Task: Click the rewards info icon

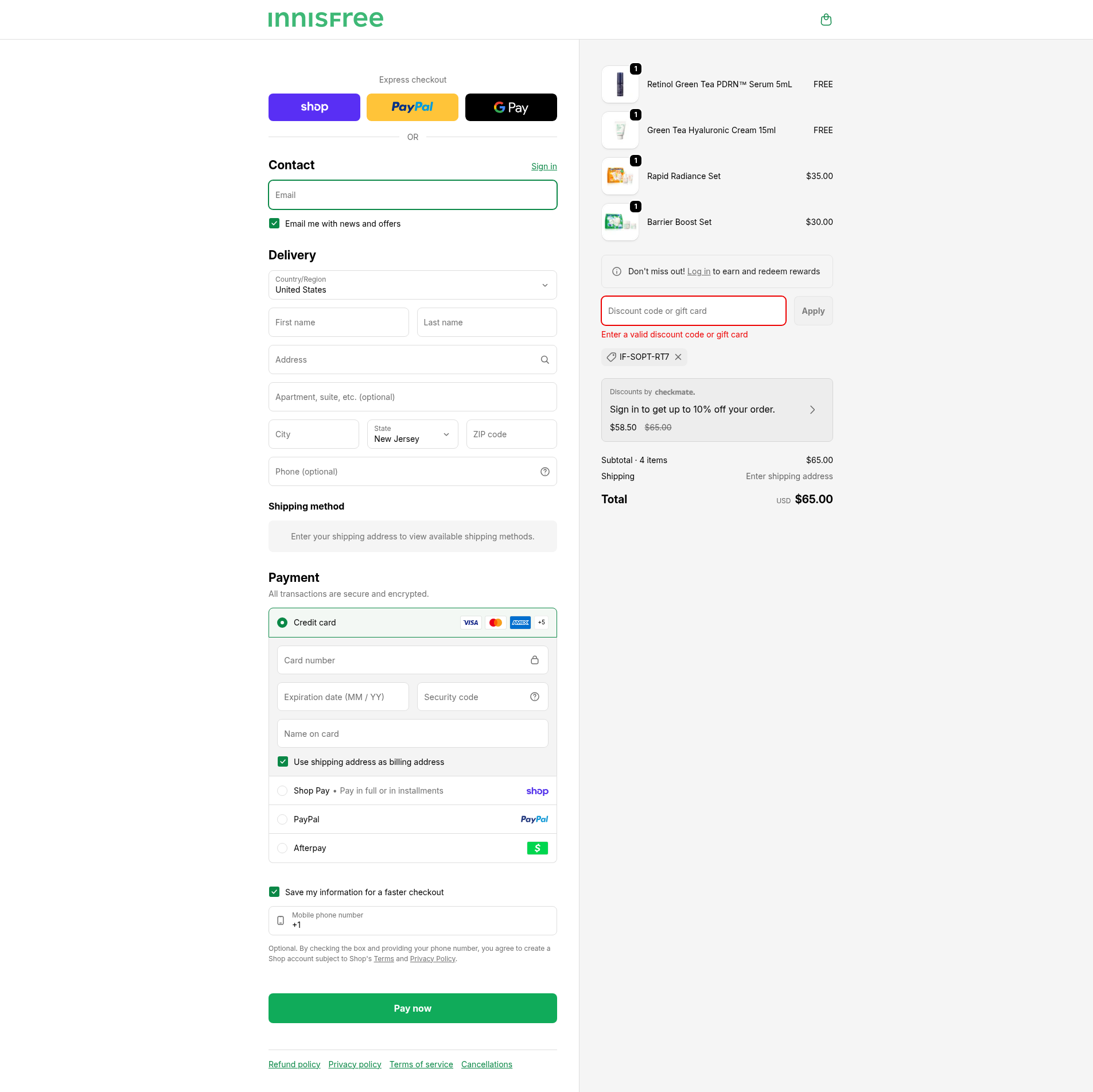Action: point(617,271)
